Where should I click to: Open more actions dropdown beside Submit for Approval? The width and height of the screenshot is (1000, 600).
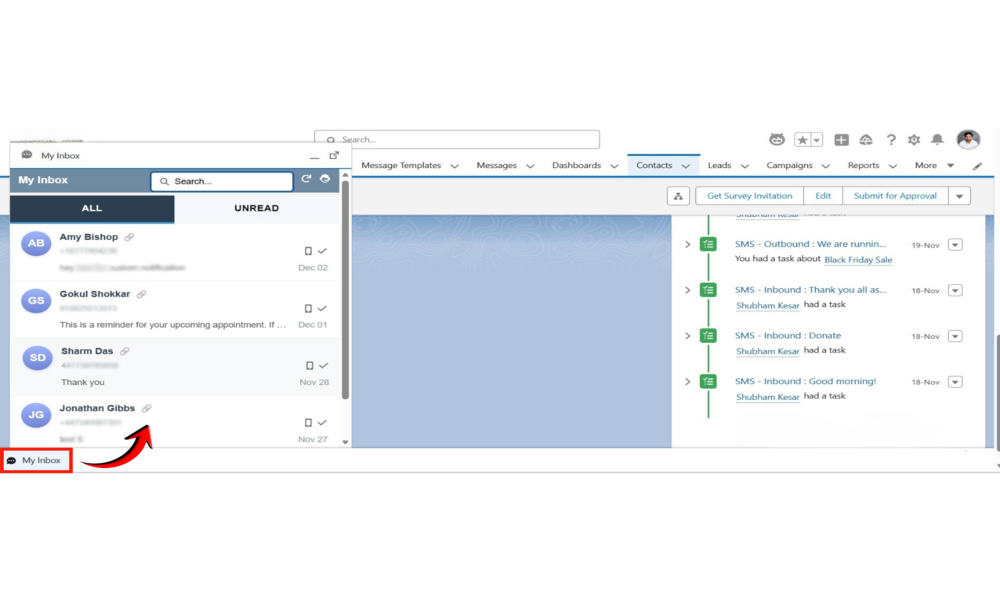coord(959,196)
